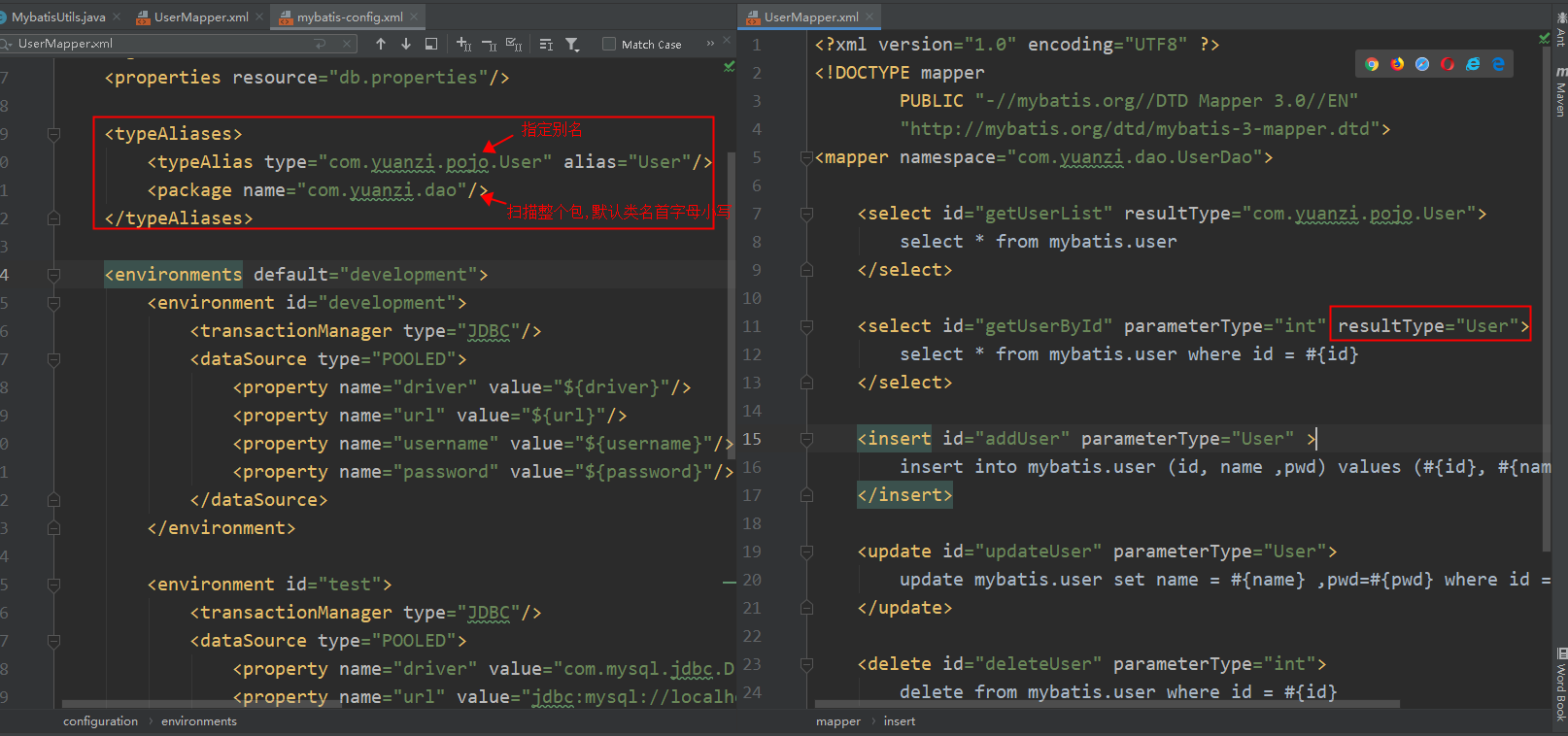
Task: Click 'insert' breadcrumb in right editor
Action: (900, 721)
